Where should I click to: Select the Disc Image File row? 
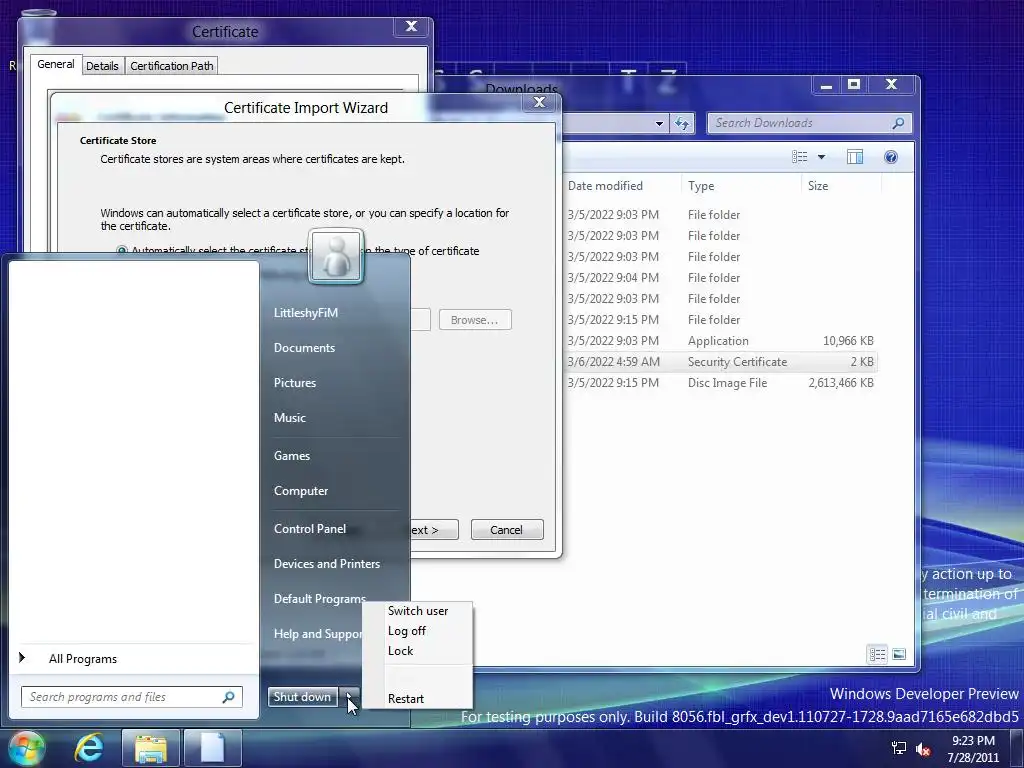click(x=720, y=383)
